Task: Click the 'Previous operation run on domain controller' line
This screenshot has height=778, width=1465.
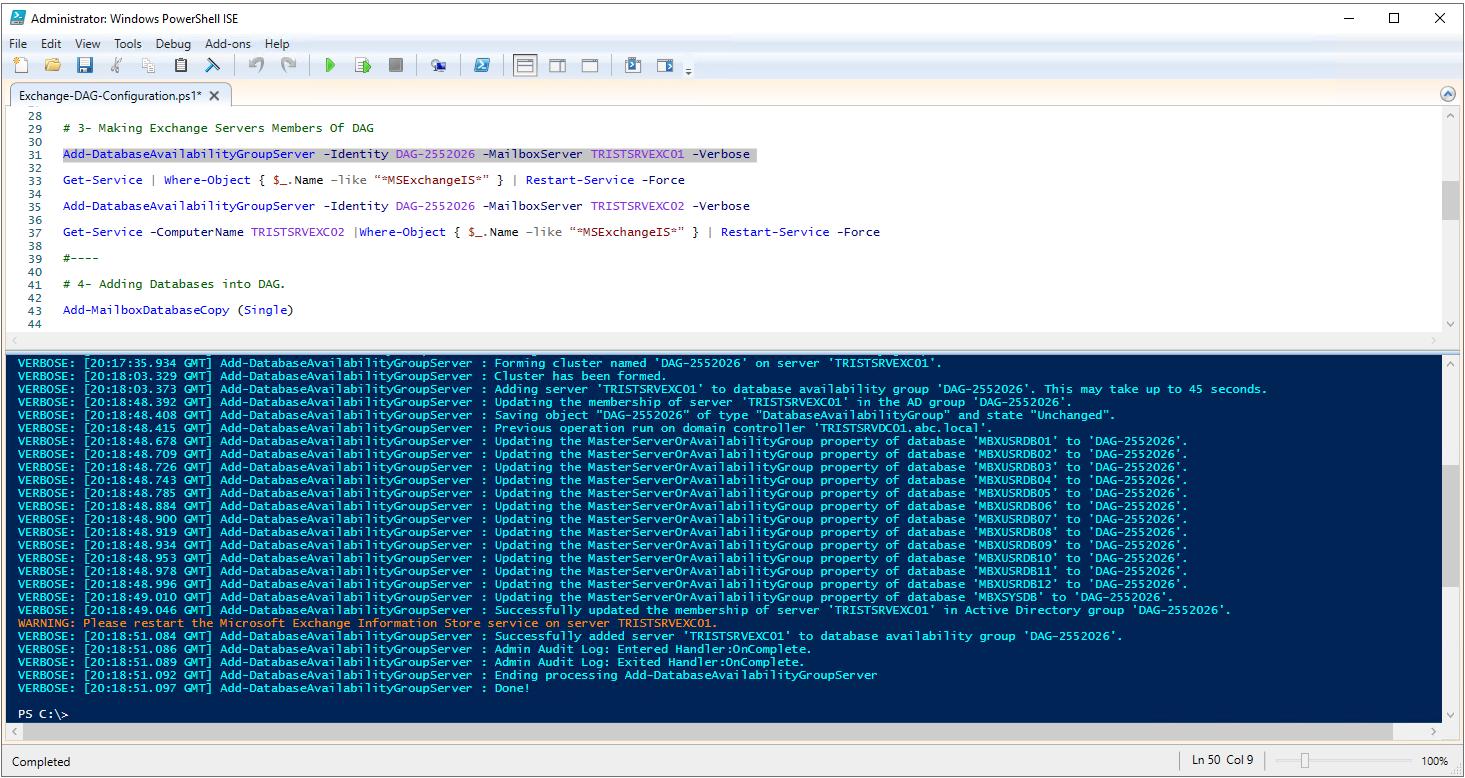Action: tap(505, 428)
